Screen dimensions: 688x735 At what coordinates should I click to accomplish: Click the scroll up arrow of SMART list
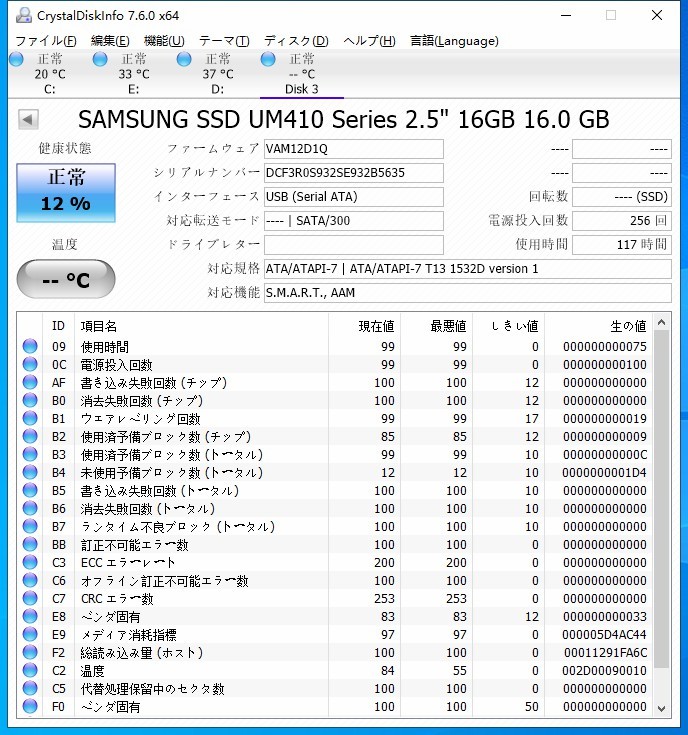[662, 322]
